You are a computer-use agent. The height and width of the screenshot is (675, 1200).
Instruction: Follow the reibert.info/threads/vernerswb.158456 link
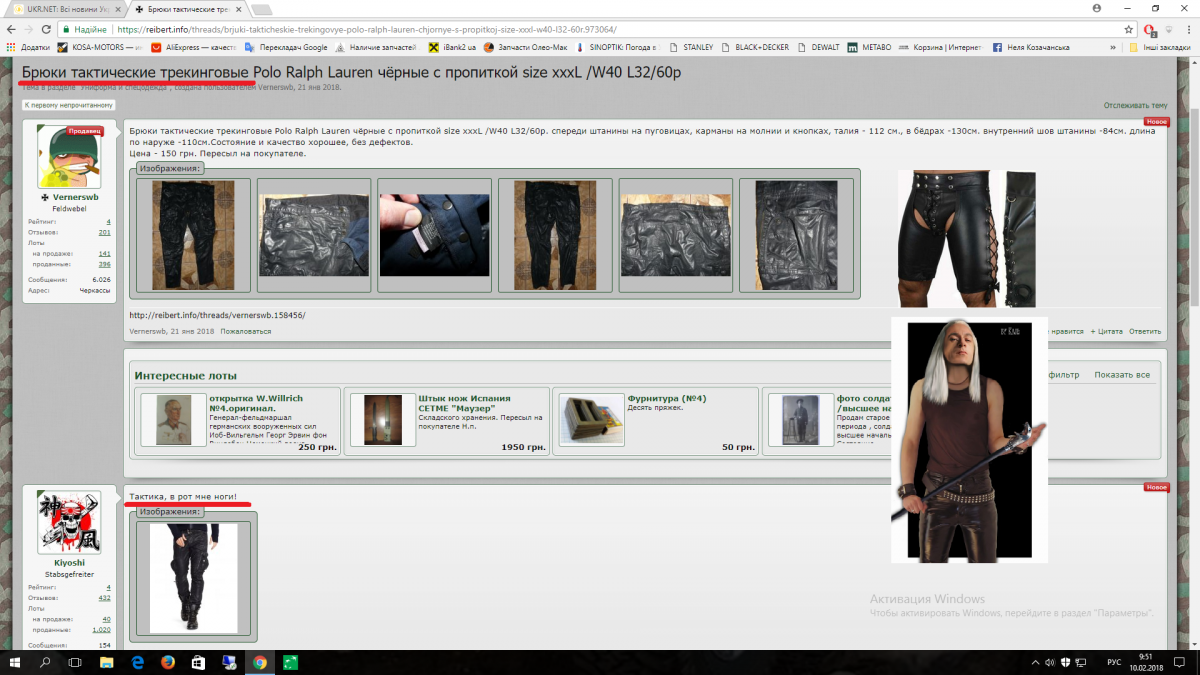(217, 315)
